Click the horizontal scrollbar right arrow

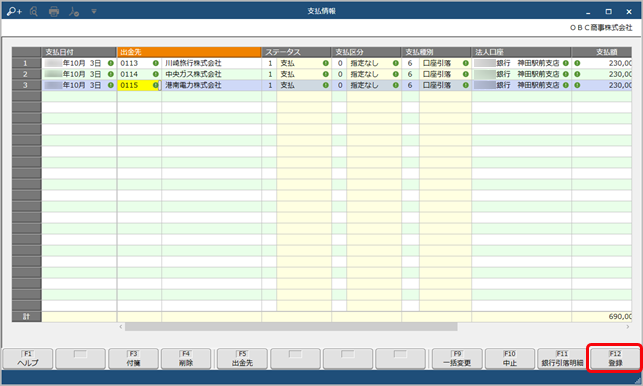coord(627,327)
